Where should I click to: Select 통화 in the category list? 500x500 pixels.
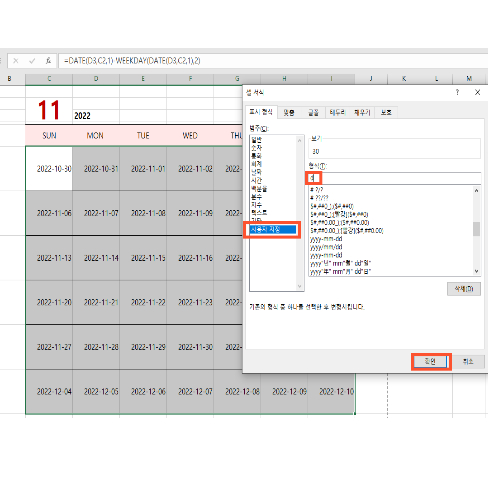coord(256,156)
